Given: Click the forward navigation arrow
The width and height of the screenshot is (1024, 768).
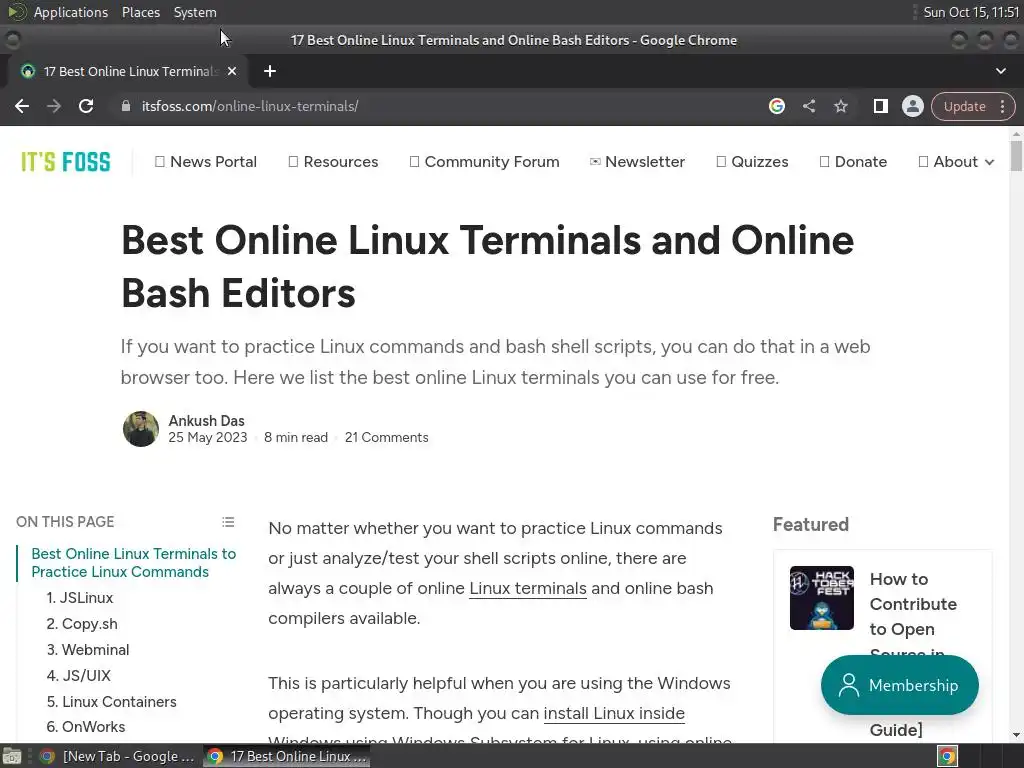Looking at the screenshot, I should point(54,106).
